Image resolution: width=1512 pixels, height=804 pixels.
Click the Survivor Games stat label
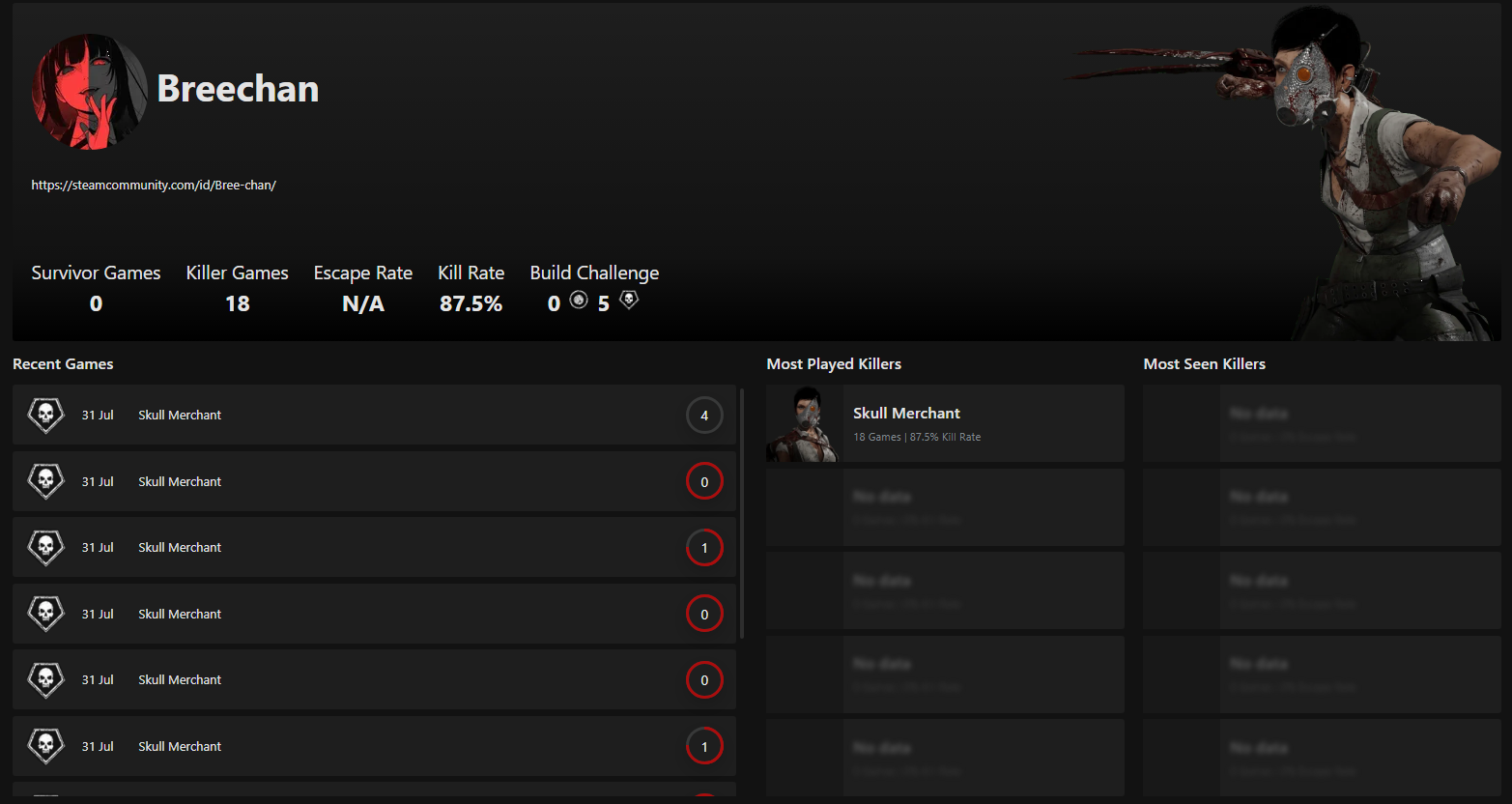tap(96, 273)
